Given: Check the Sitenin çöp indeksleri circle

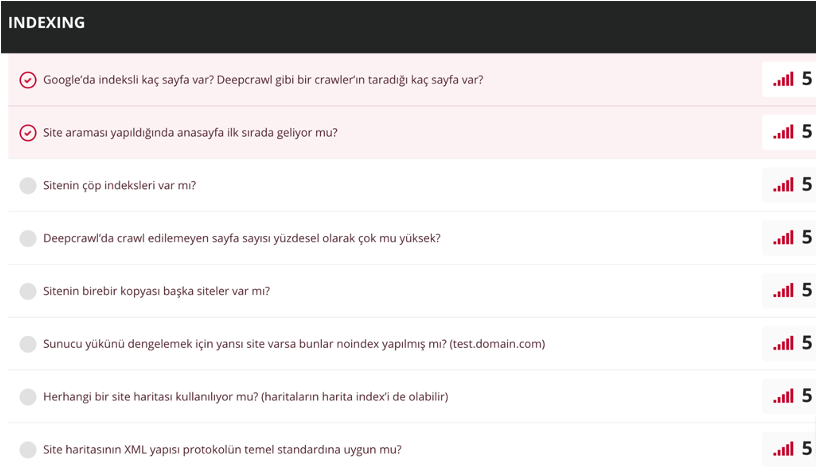Looking at the screenshot, I should (x=28, y=185).
